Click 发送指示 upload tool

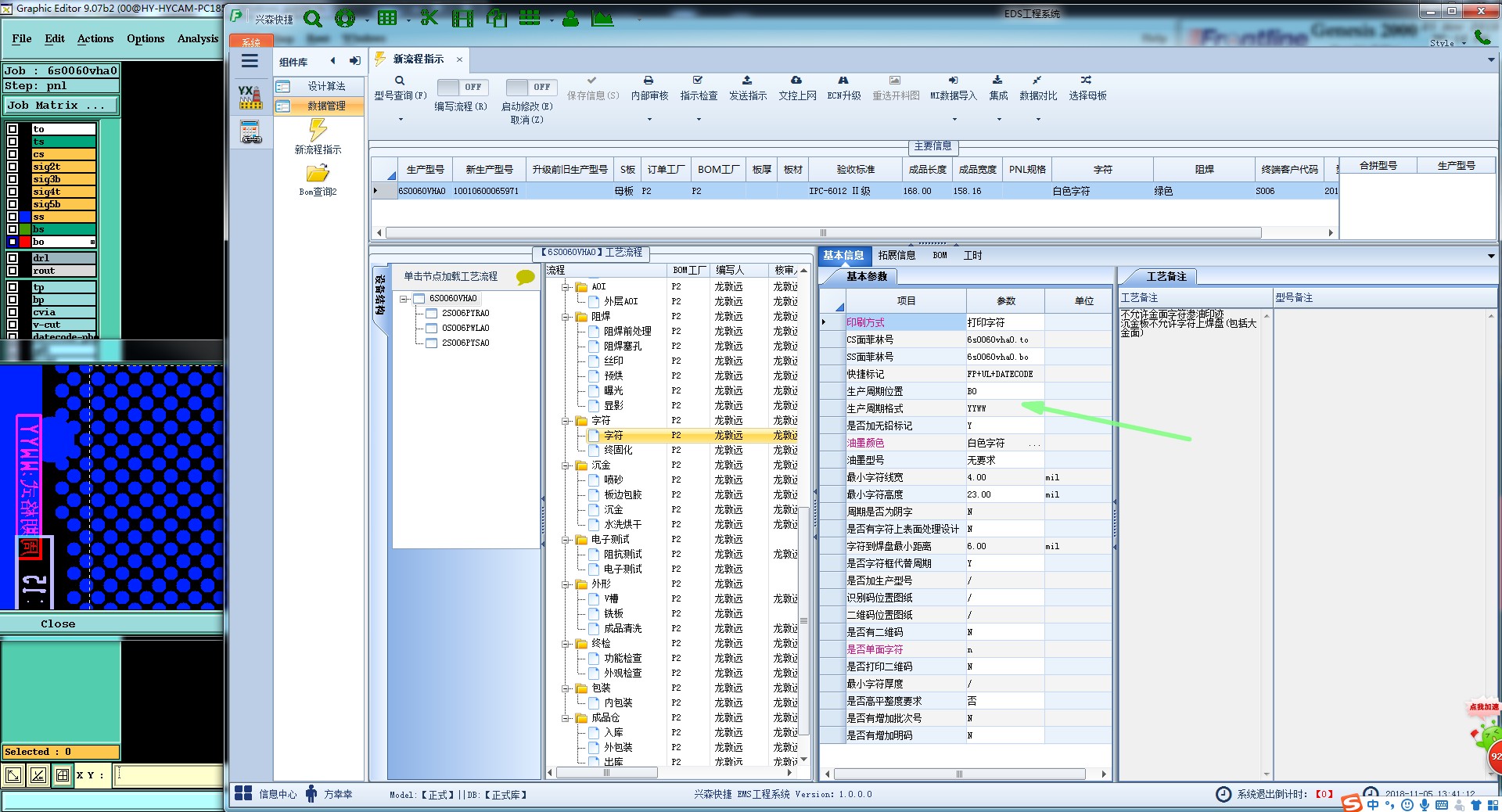pyautogui.click(x=748, y=88)
